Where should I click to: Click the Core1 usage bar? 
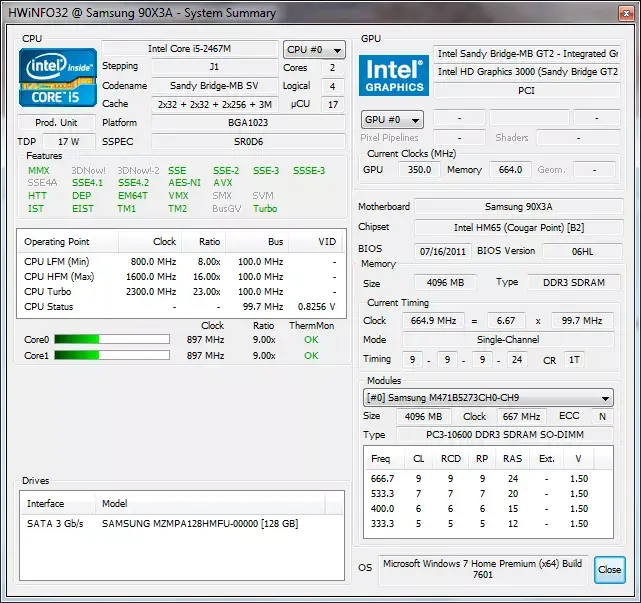click(x=112, y=355)
